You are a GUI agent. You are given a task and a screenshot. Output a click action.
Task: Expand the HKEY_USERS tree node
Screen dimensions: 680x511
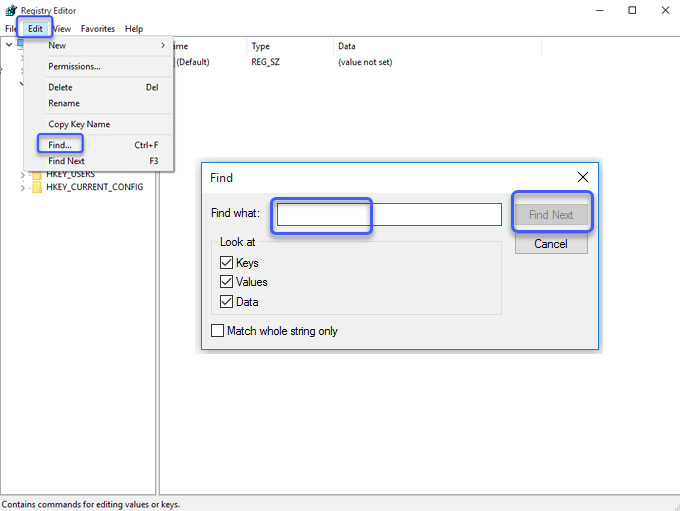23,175
